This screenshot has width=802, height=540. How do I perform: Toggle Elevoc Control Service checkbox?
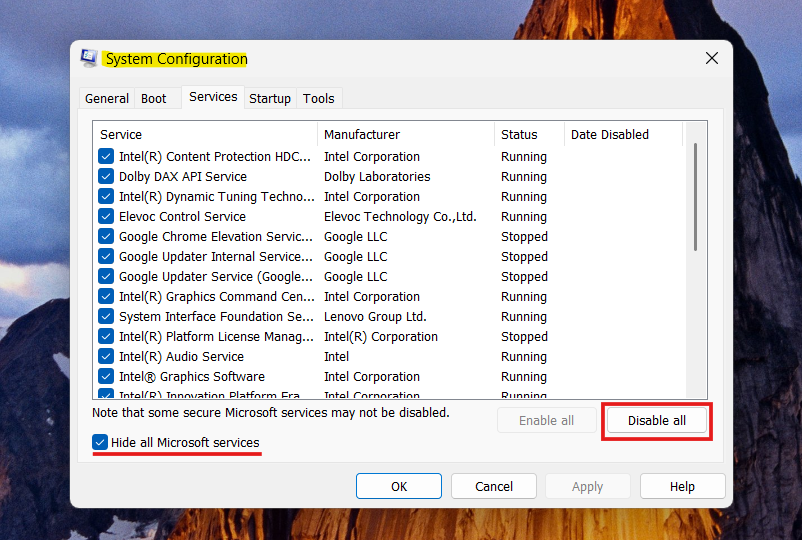[x=106, y=216]
